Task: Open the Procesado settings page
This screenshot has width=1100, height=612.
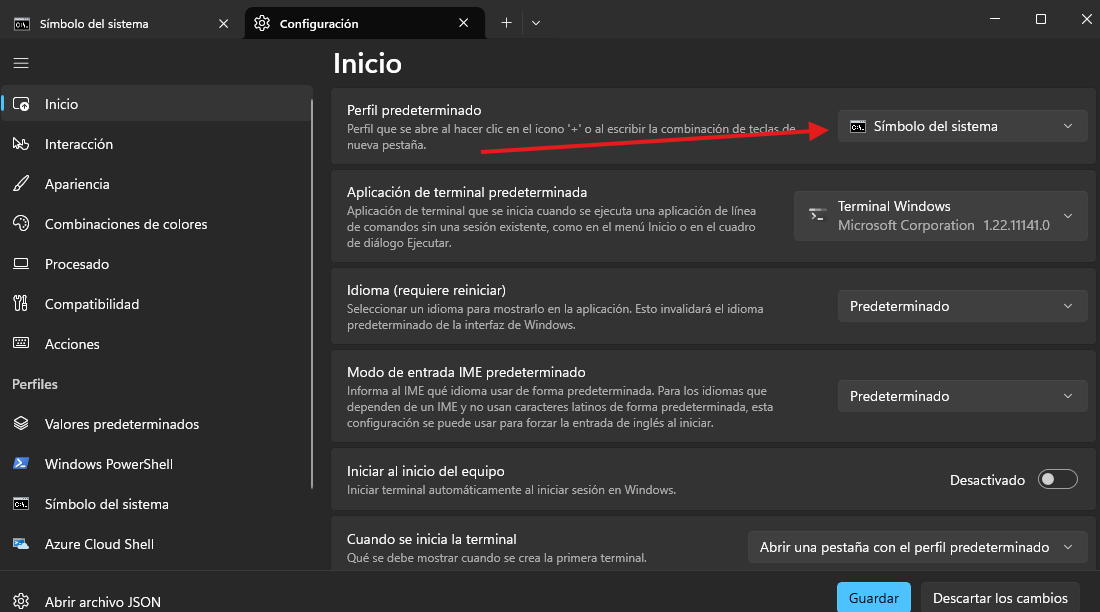Action: click(156, 264)
